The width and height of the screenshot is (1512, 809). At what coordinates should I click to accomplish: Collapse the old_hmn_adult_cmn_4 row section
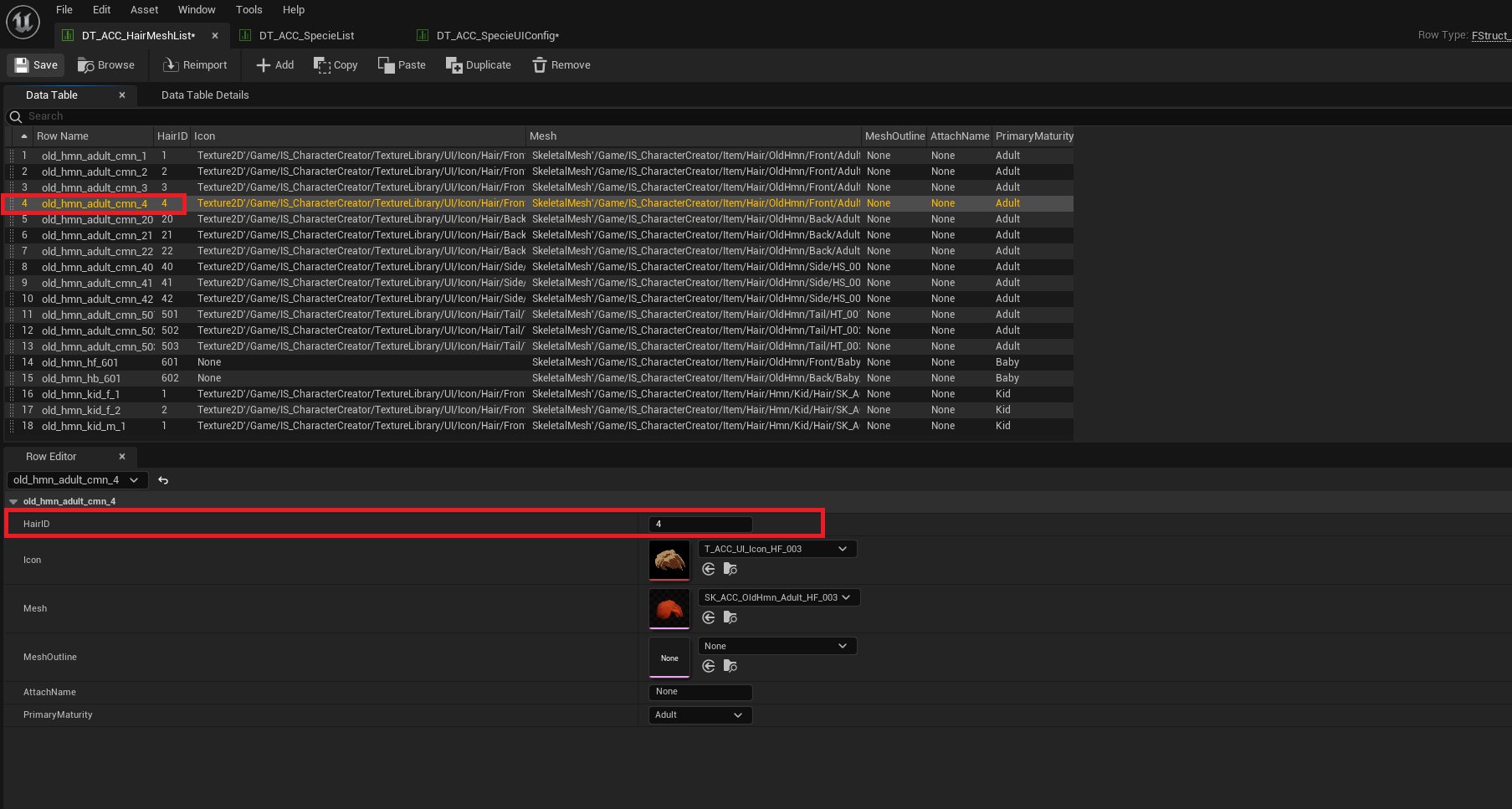[x=13, y=502]
